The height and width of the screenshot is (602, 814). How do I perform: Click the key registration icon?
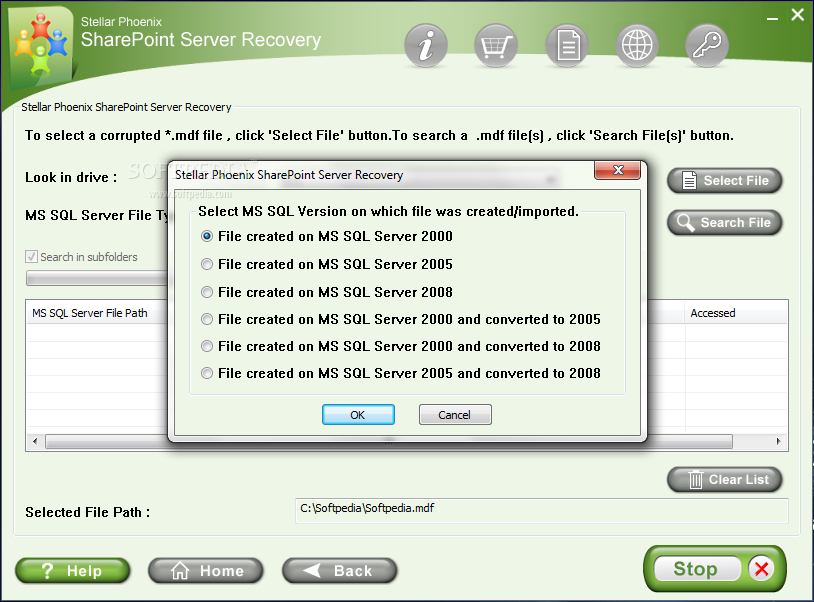(x=707, y=46)
